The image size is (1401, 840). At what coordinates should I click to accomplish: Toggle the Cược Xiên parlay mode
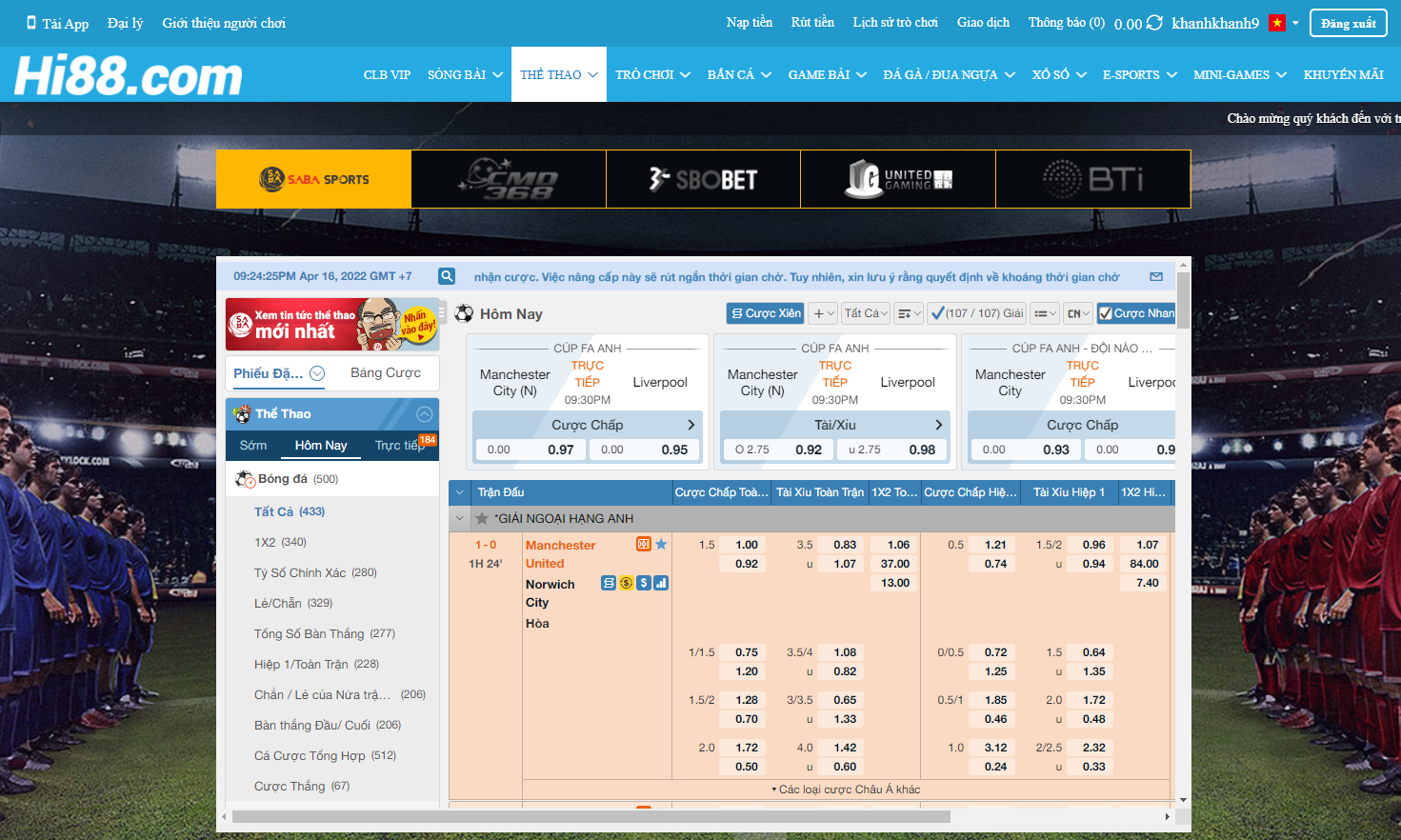coord(766,313)
